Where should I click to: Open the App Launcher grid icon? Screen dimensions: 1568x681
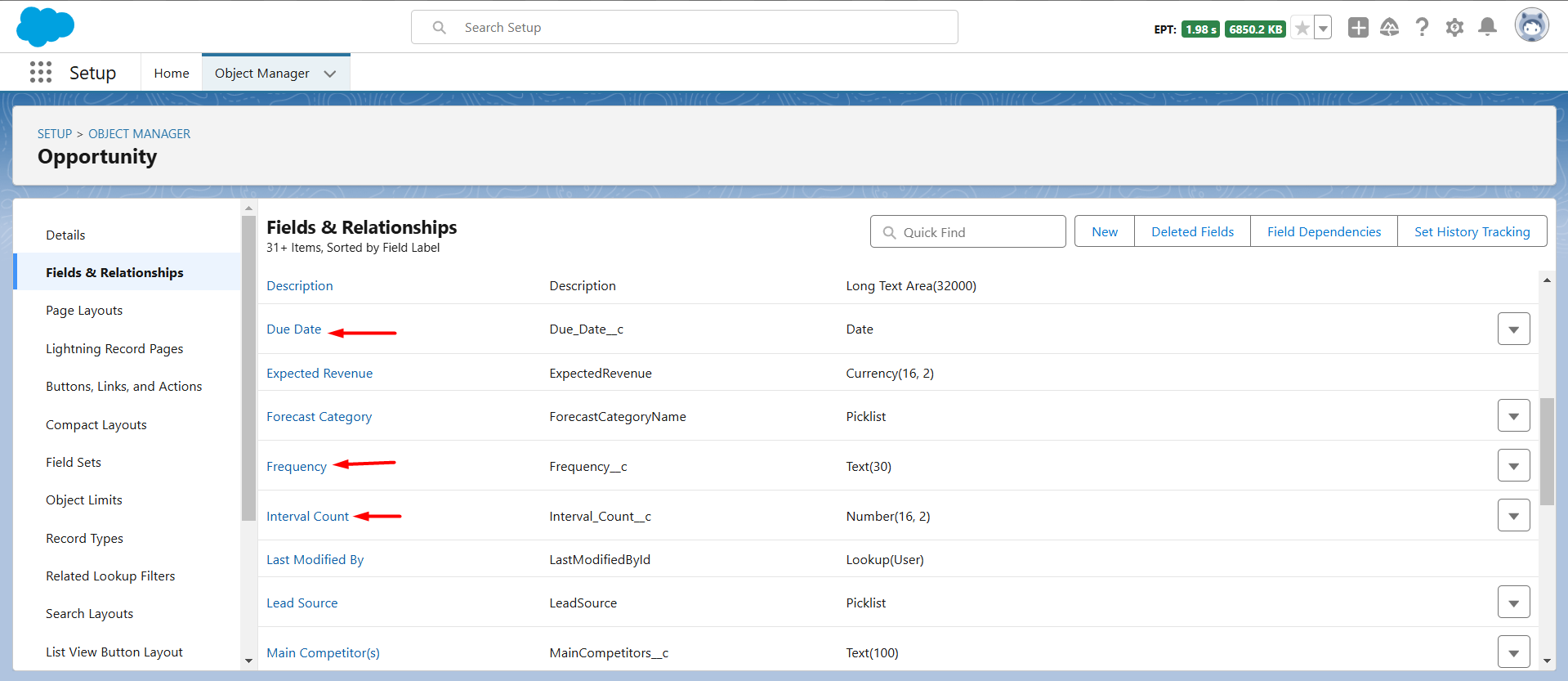pyautogui.click(x=41, y=73)
